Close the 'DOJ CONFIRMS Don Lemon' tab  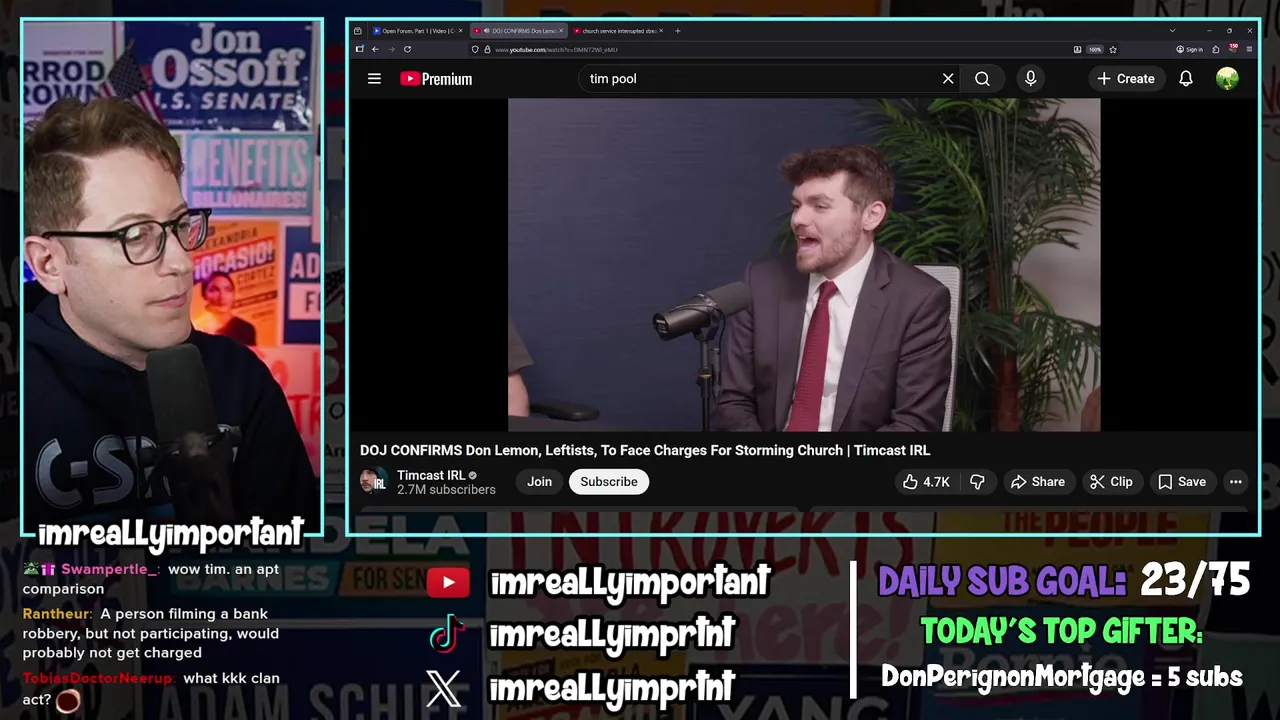[561, 31]
